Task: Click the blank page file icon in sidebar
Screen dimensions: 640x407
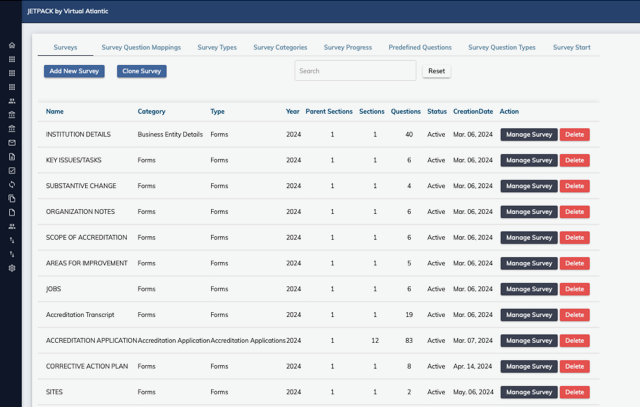Action: pos(12,213)
